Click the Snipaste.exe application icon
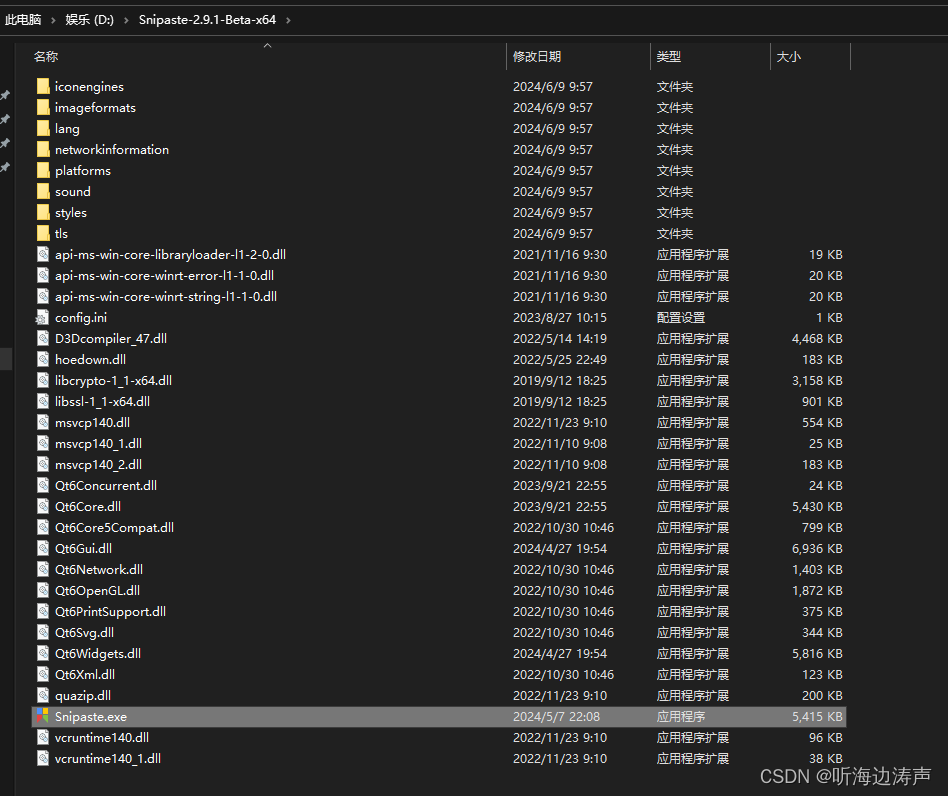The image size is (948, 796). (x=43, y=716)
